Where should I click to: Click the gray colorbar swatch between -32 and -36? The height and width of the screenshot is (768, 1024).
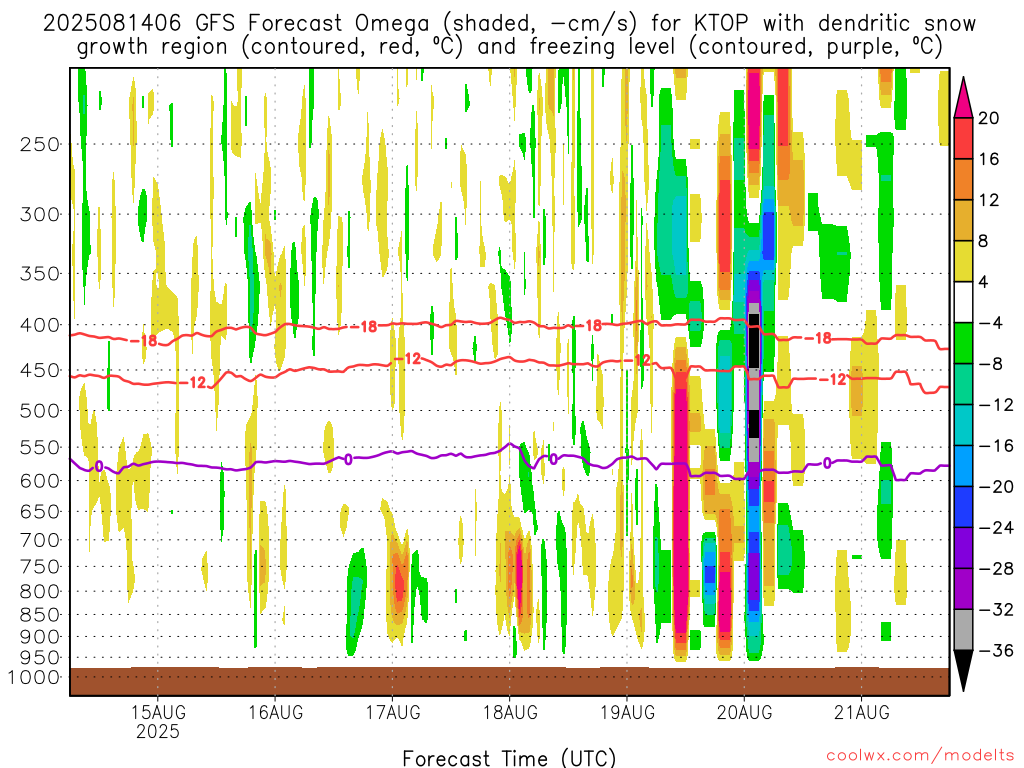coord(963,630)
